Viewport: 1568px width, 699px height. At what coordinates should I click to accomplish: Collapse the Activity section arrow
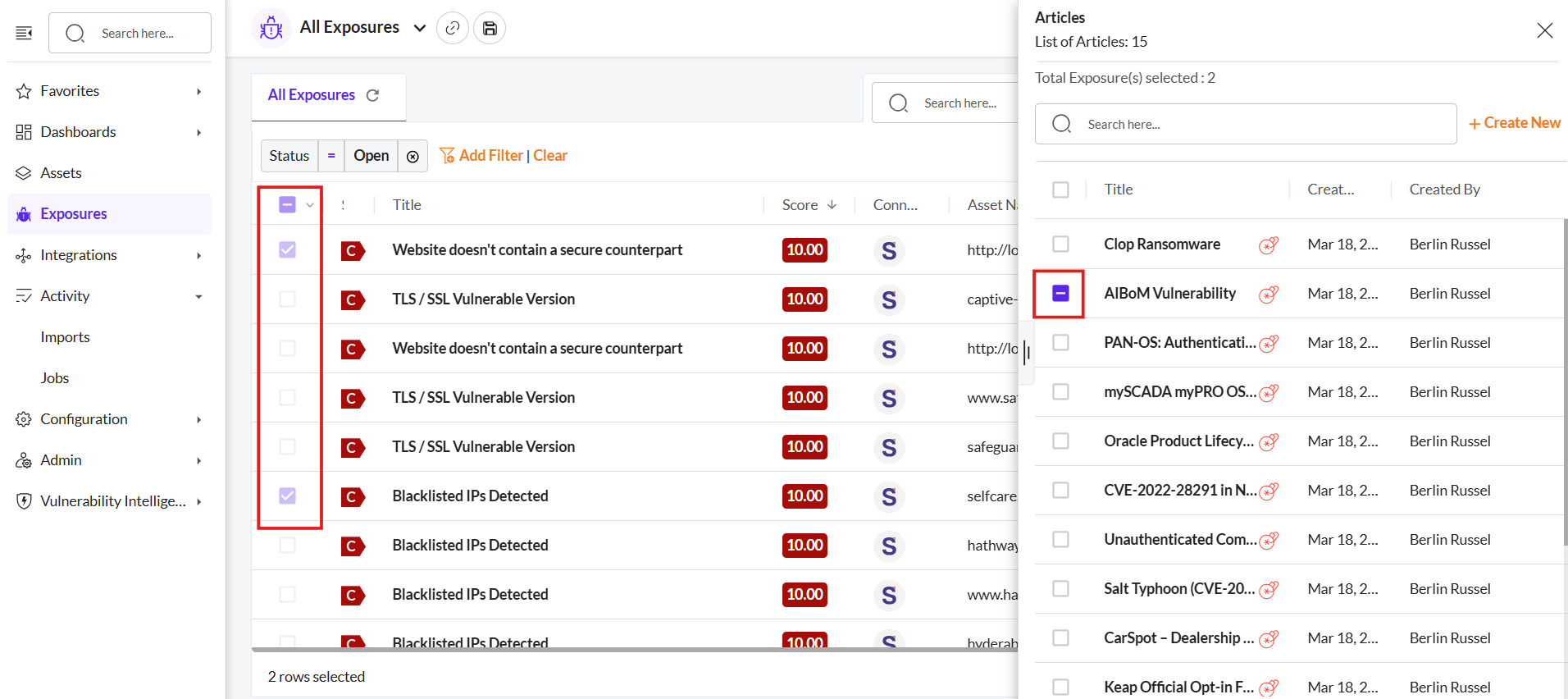pos(198,296)
